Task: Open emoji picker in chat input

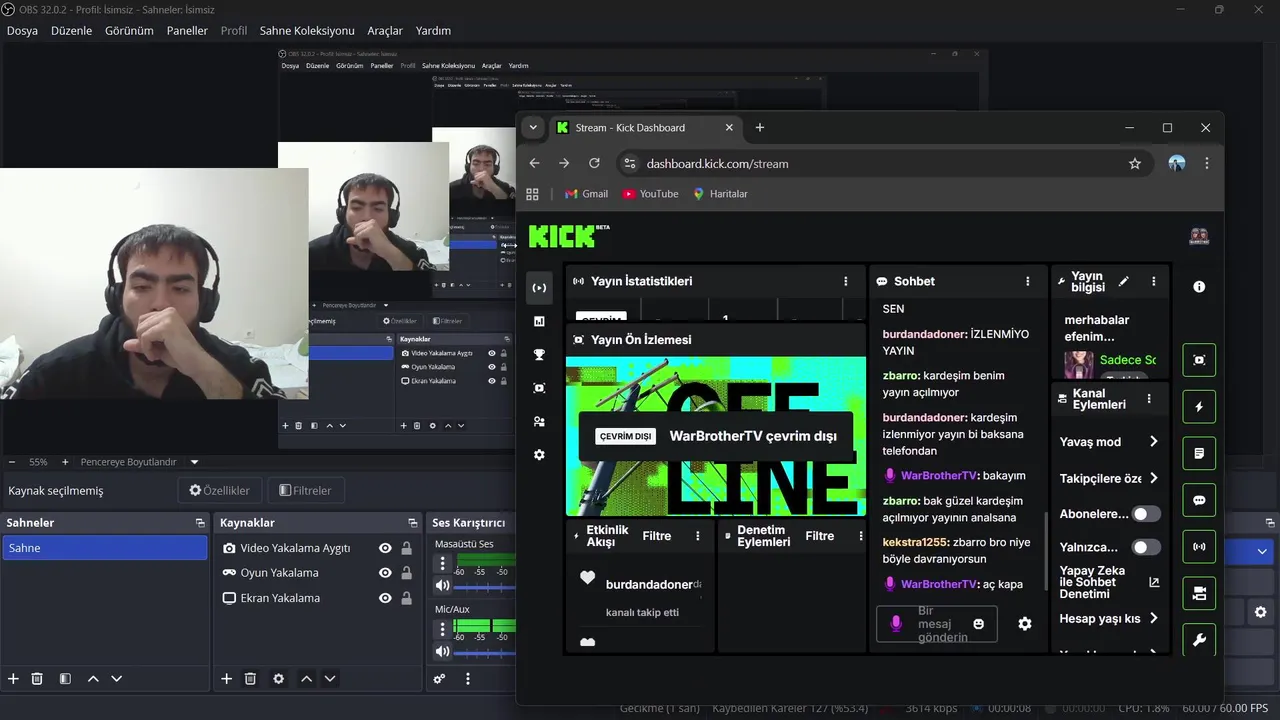Action: coord(978,624)
